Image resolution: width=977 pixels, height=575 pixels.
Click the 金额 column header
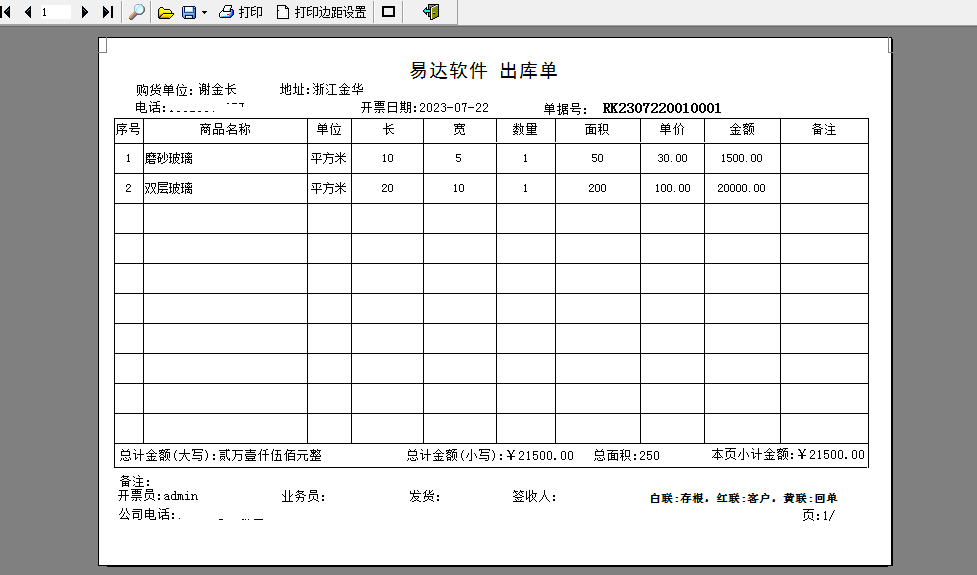point(742,130)
